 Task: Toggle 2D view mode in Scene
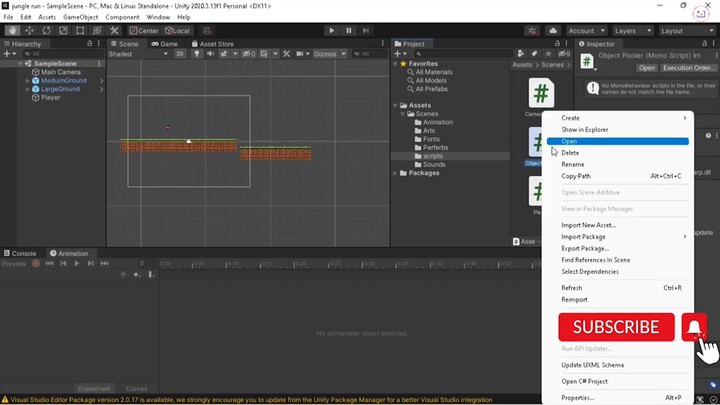[x=180, y=54]
